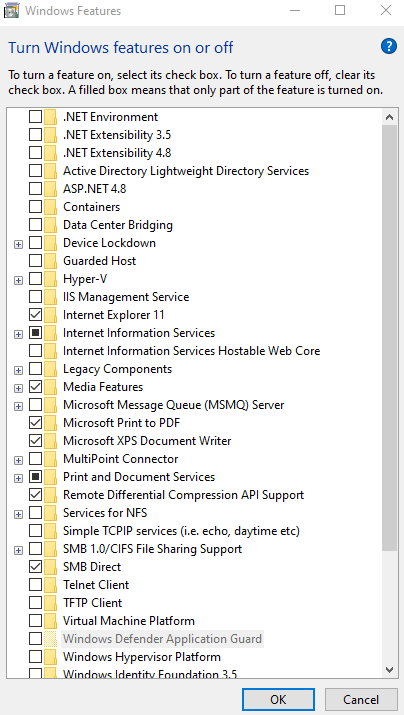Toggle the Internet Information Services partial checkbox

36,333
